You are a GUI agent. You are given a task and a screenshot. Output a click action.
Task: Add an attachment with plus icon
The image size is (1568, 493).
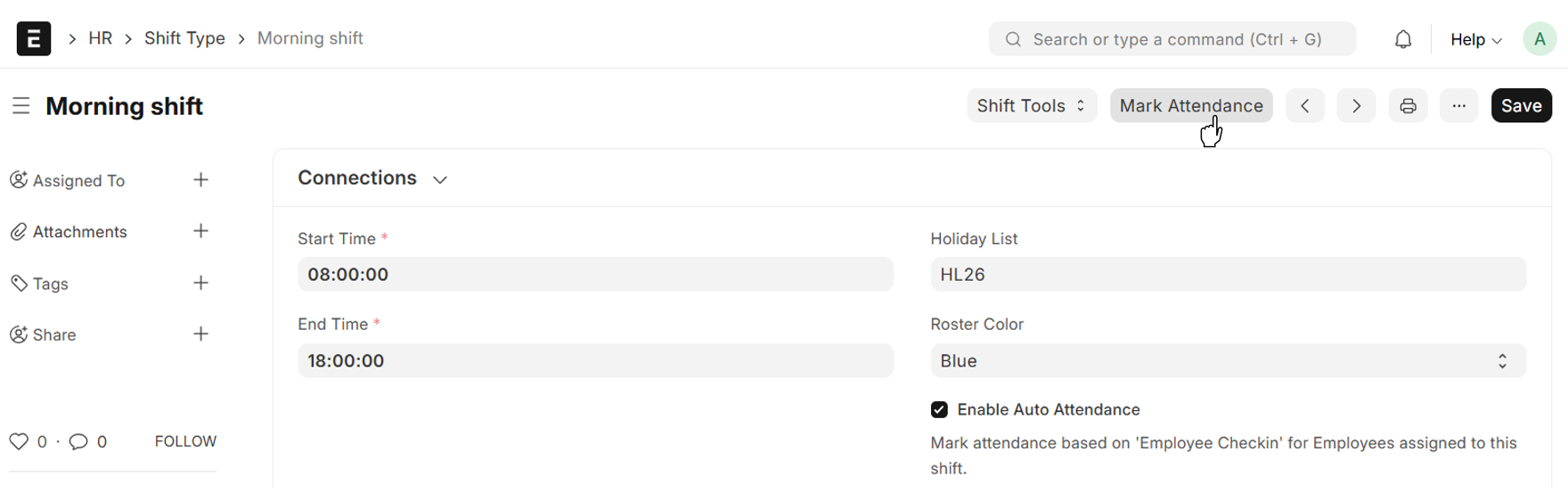tap(201, 232)
